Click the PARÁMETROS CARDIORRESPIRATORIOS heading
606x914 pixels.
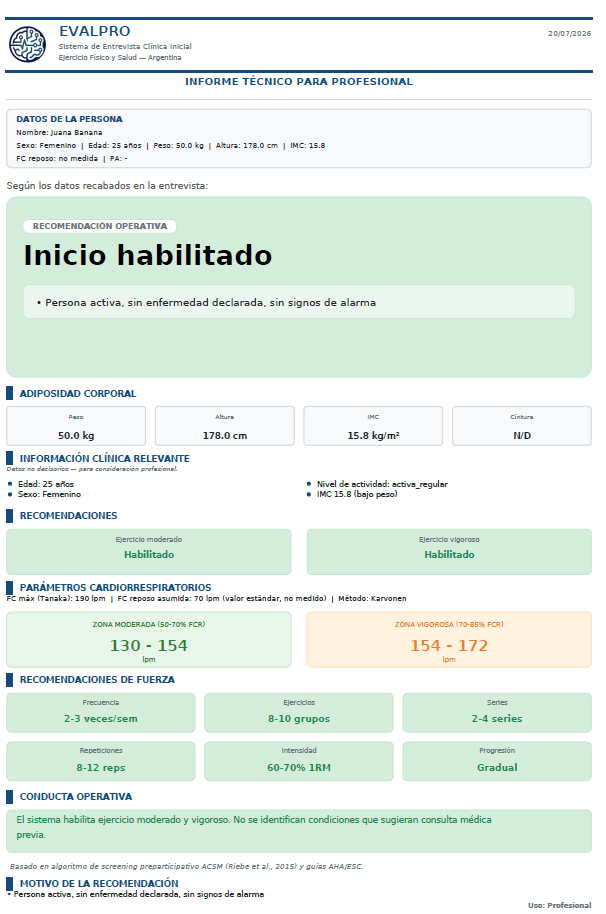point(115,588)
